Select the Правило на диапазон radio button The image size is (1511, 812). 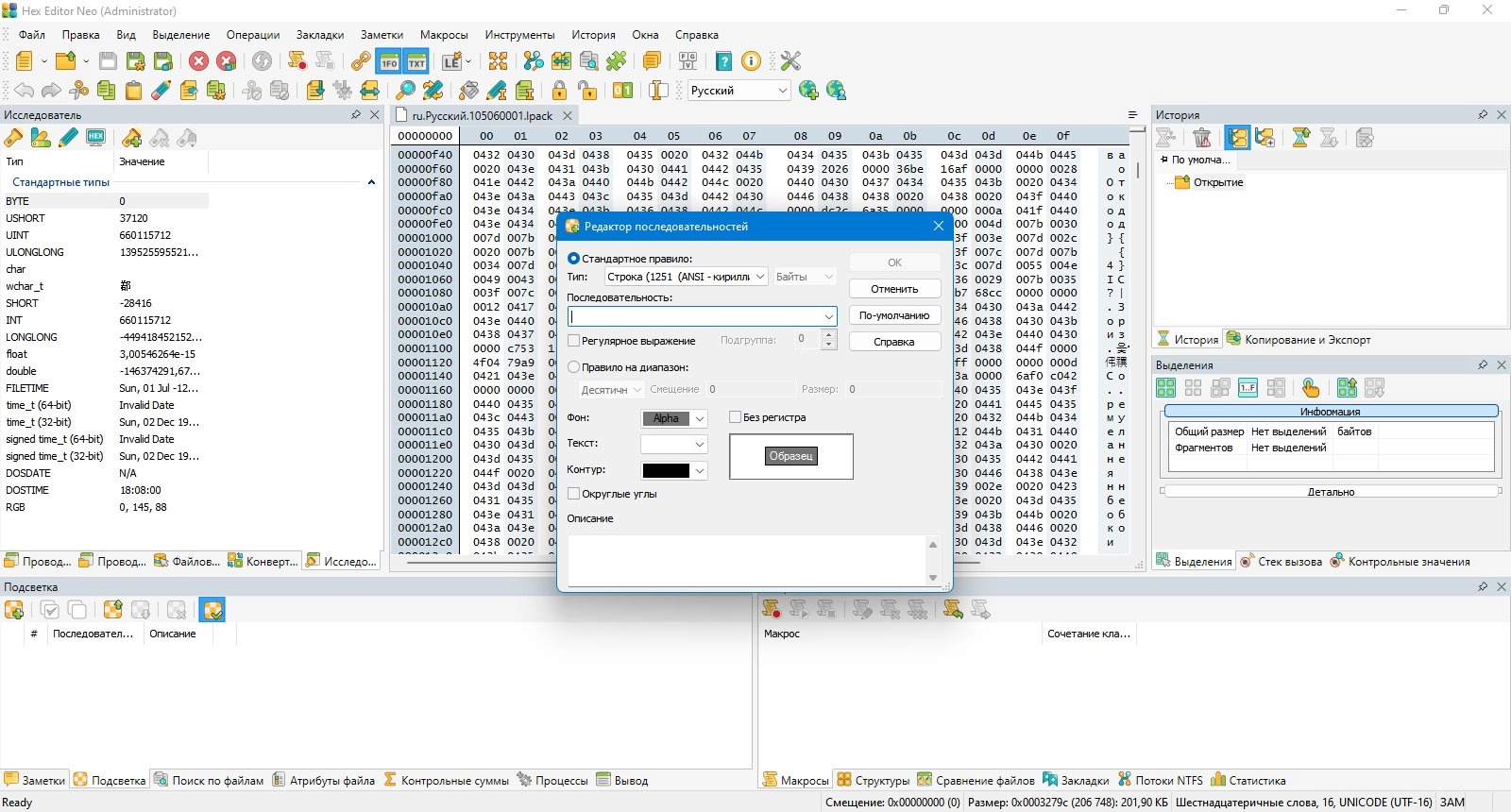tap(573, 367)
